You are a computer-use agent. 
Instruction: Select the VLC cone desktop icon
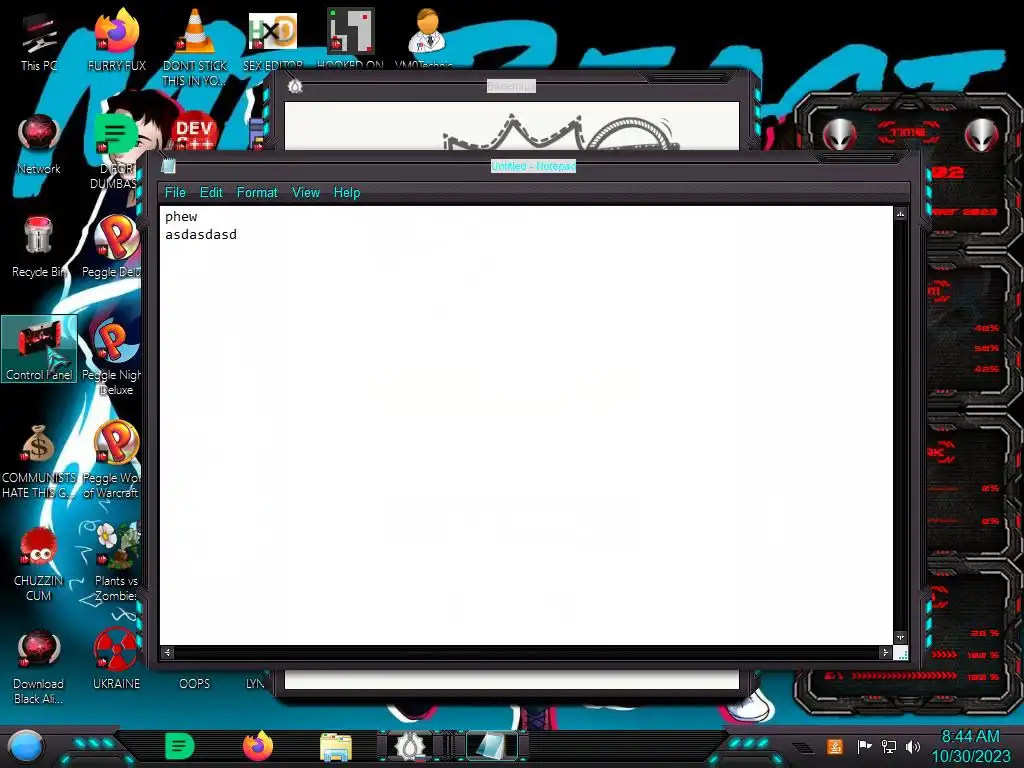point(195,47)
